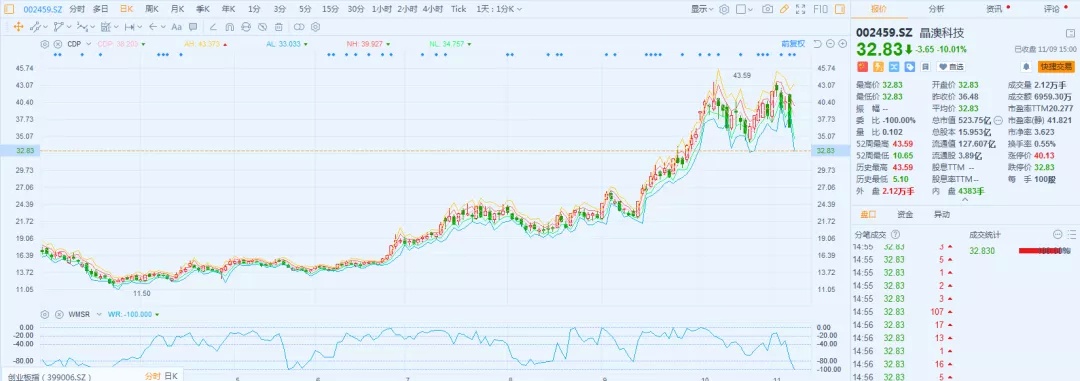Click the pencil draw icon
1080x381 pixels.
point(784,9)
